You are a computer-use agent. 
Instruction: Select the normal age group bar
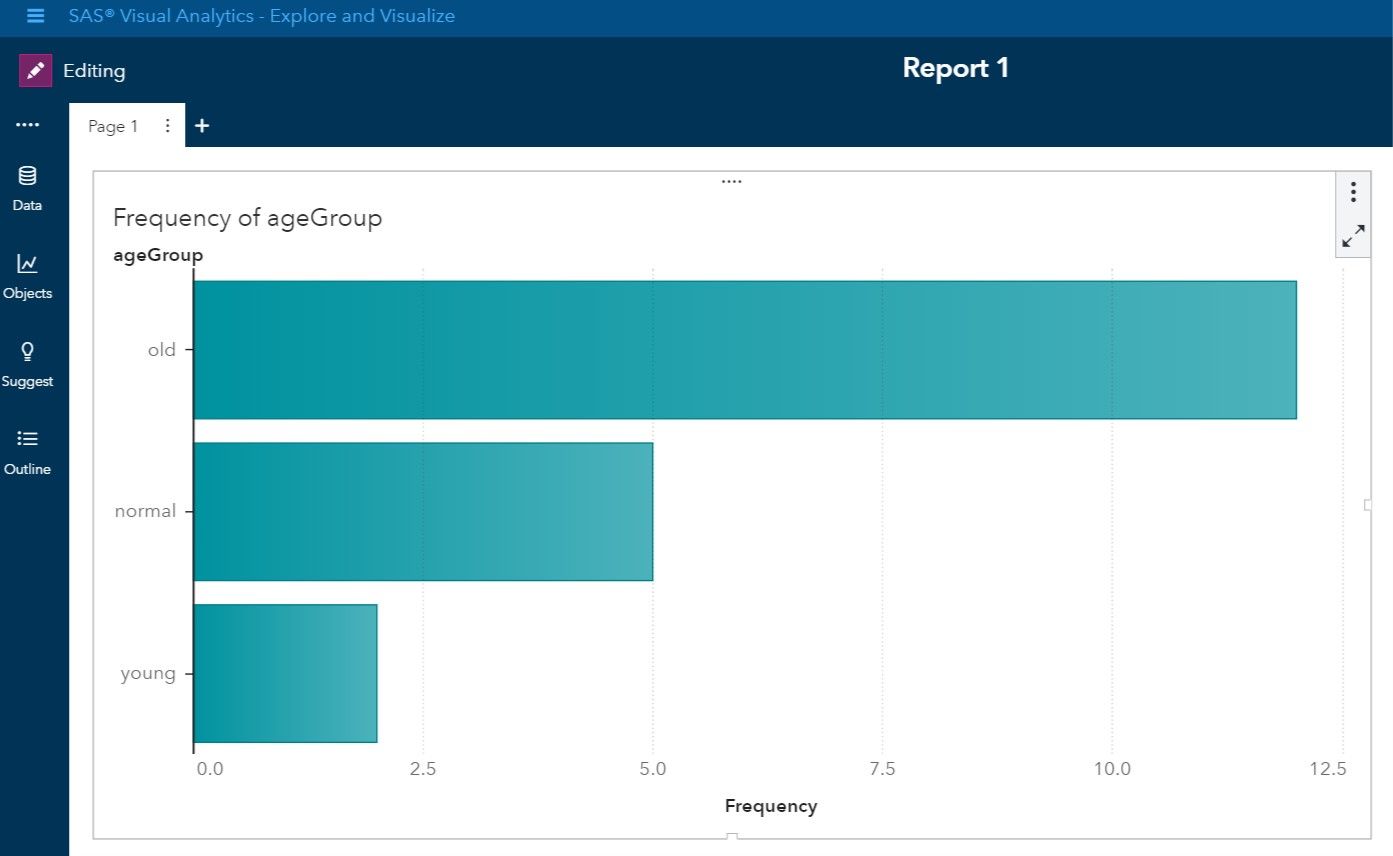coord(420,510)
